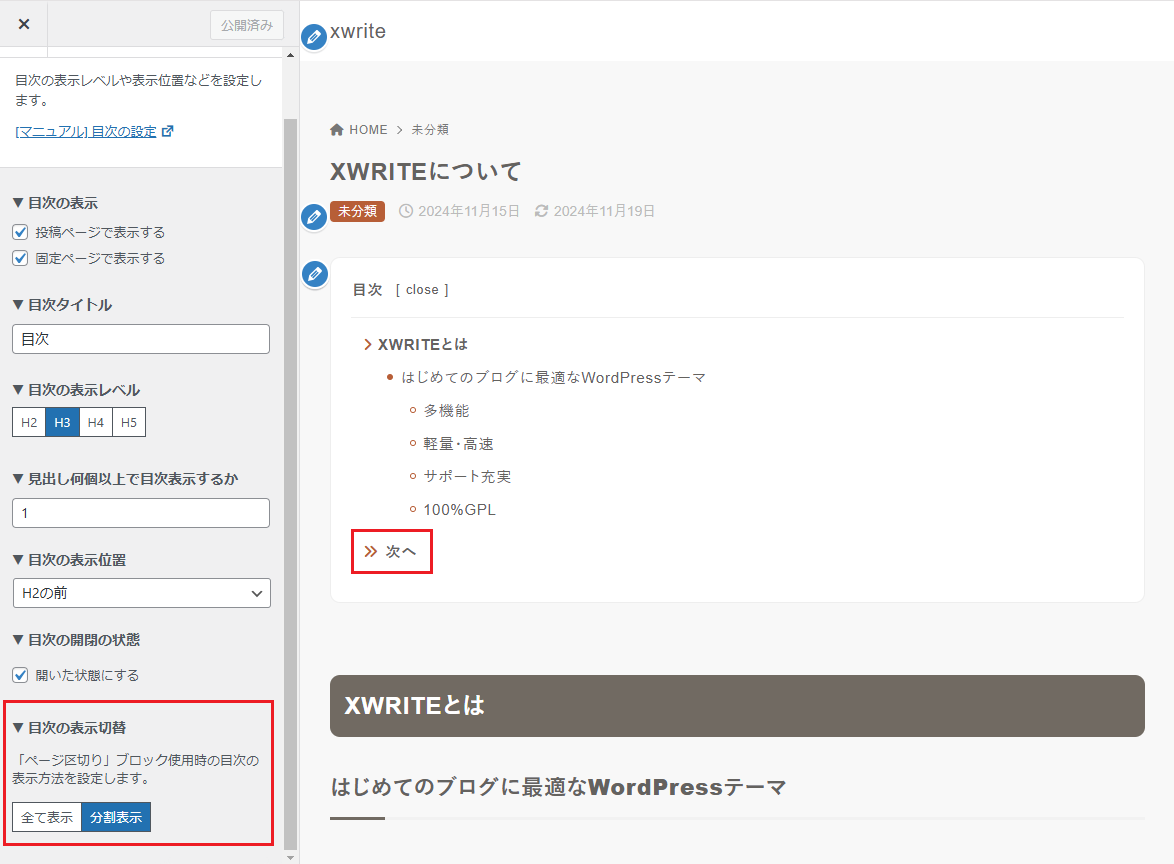The image size is (1174, 864).
Task: Click the refresh icon next to 2024年11月19日
Action: pos(541,211)
